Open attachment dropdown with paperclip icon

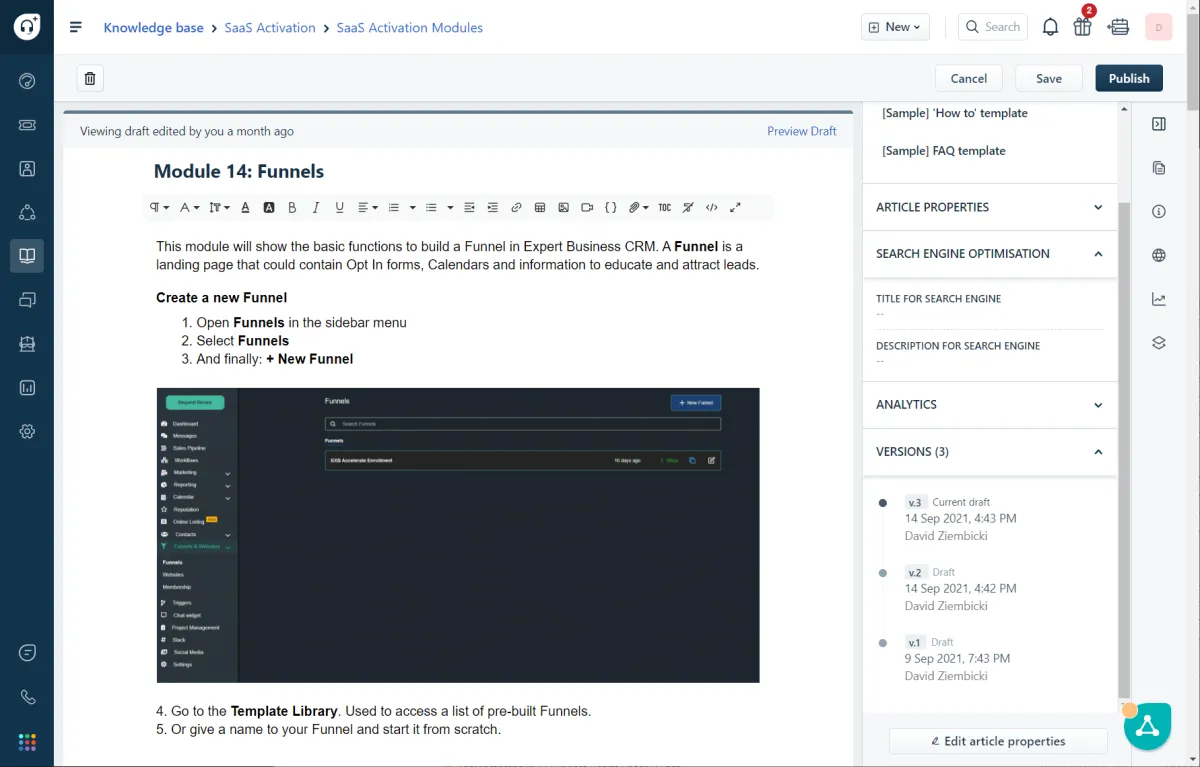(638, 207)
